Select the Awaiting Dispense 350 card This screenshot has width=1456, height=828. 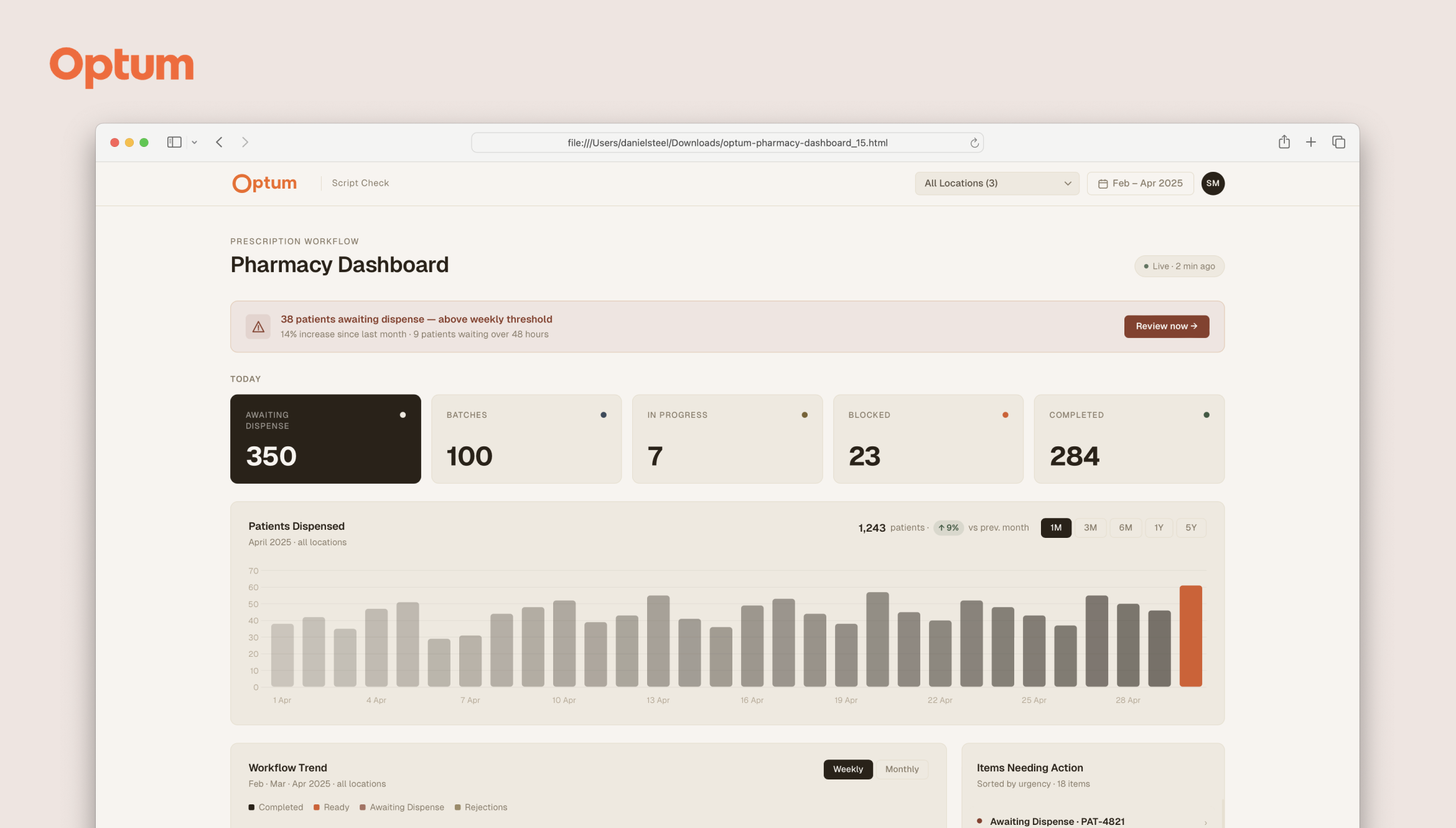click(x=325, y=438)
